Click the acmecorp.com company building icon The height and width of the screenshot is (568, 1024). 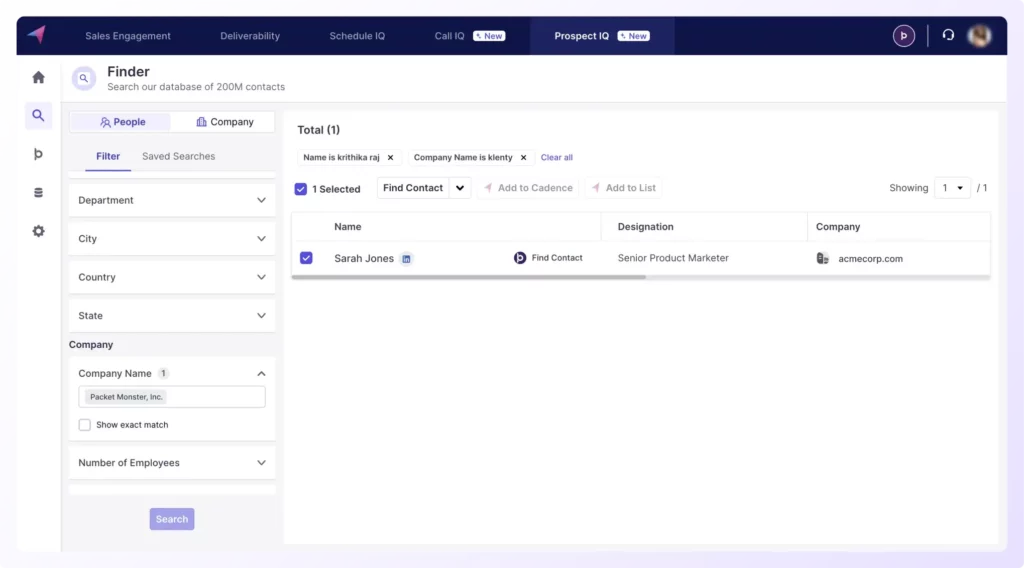coord(823,258)
